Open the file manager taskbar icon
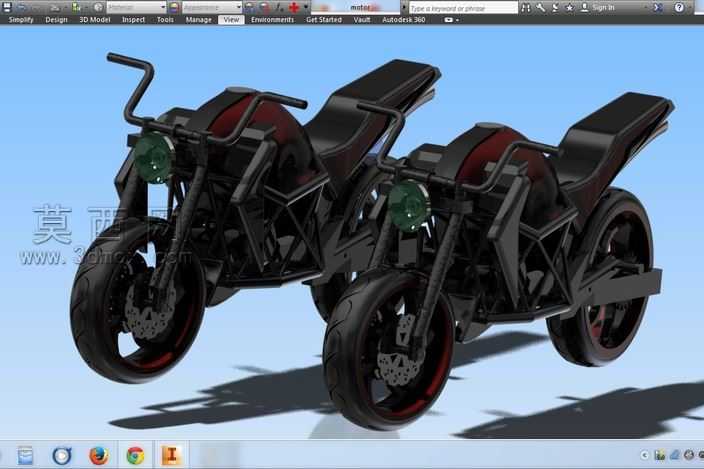Screen dimensions: 704x469 coord(25,455)
